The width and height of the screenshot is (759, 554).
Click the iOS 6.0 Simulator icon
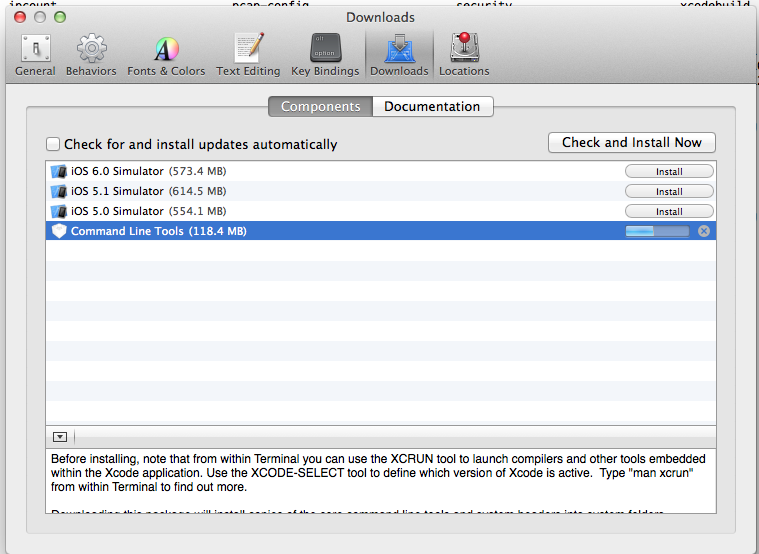(x=59, y=171)
